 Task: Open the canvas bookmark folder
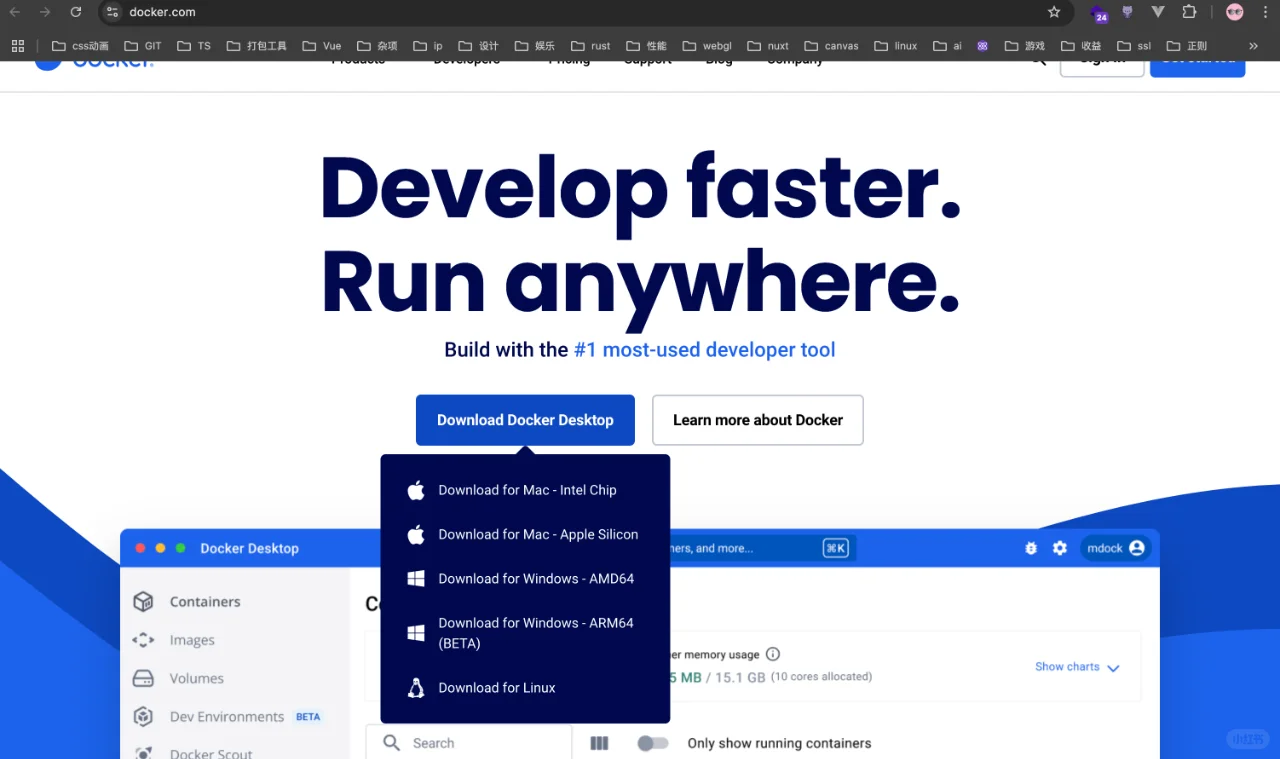point(831,46)
